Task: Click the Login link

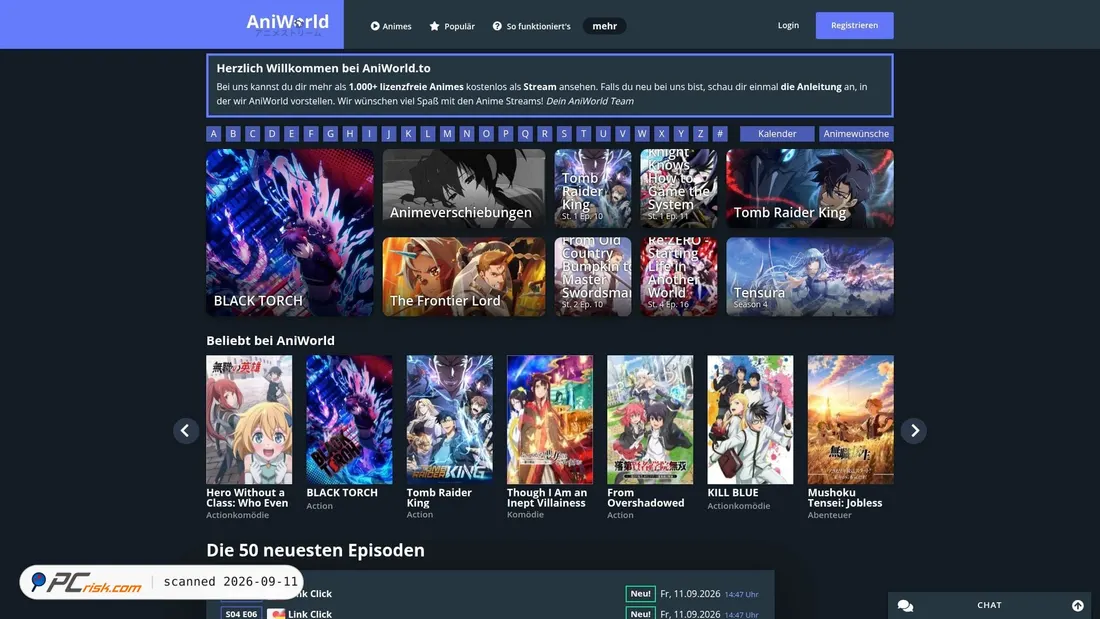Action: point(788,25)
